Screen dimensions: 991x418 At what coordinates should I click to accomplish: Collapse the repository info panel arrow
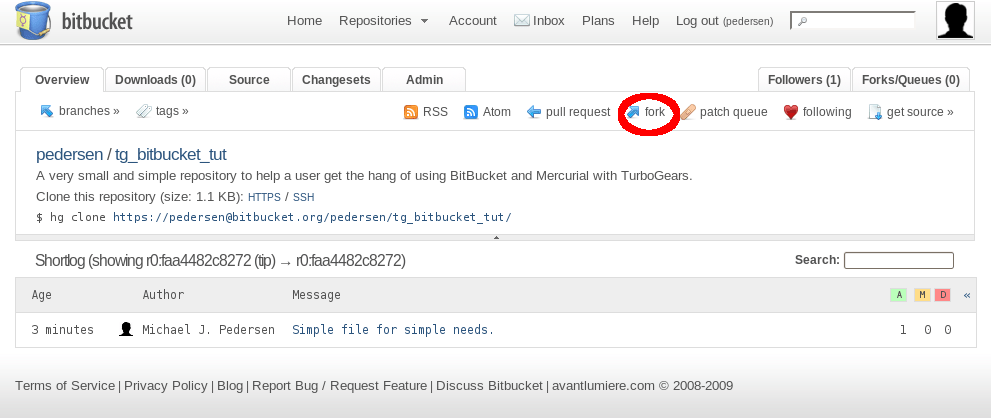pyautogui.click(x=496, y=238)
